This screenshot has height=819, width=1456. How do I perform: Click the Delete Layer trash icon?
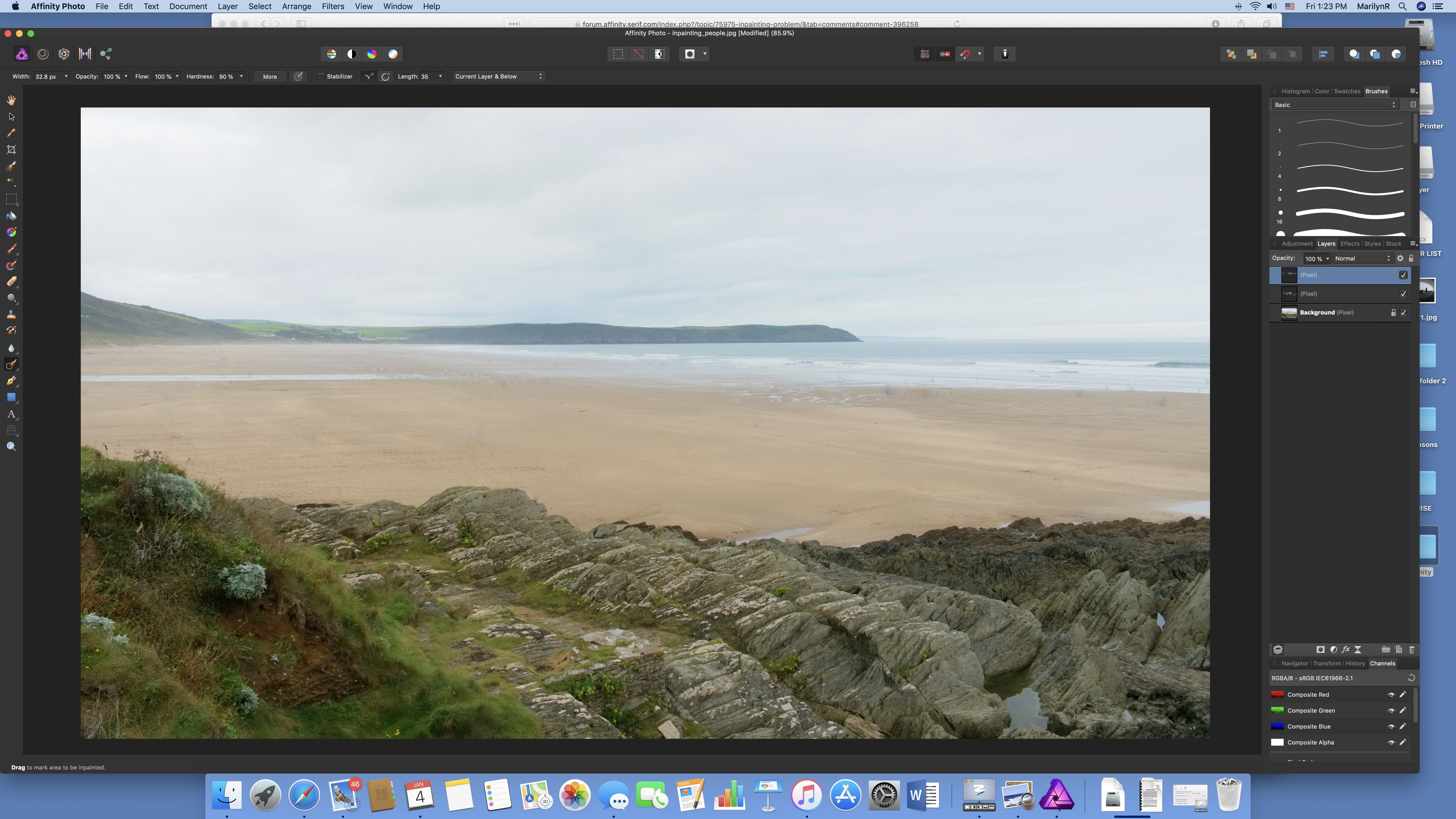1411,650
